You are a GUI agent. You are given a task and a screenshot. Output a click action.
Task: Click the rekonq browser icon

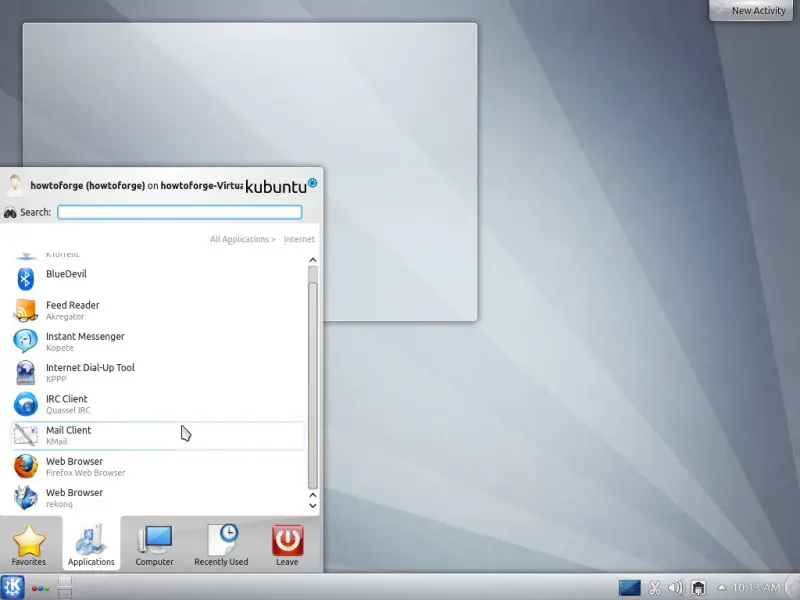tap(26, 497)
